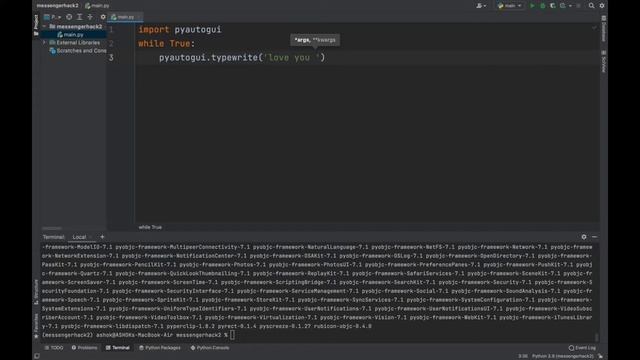Click the cursor position indicator in status bar

[x=522, y=356]
